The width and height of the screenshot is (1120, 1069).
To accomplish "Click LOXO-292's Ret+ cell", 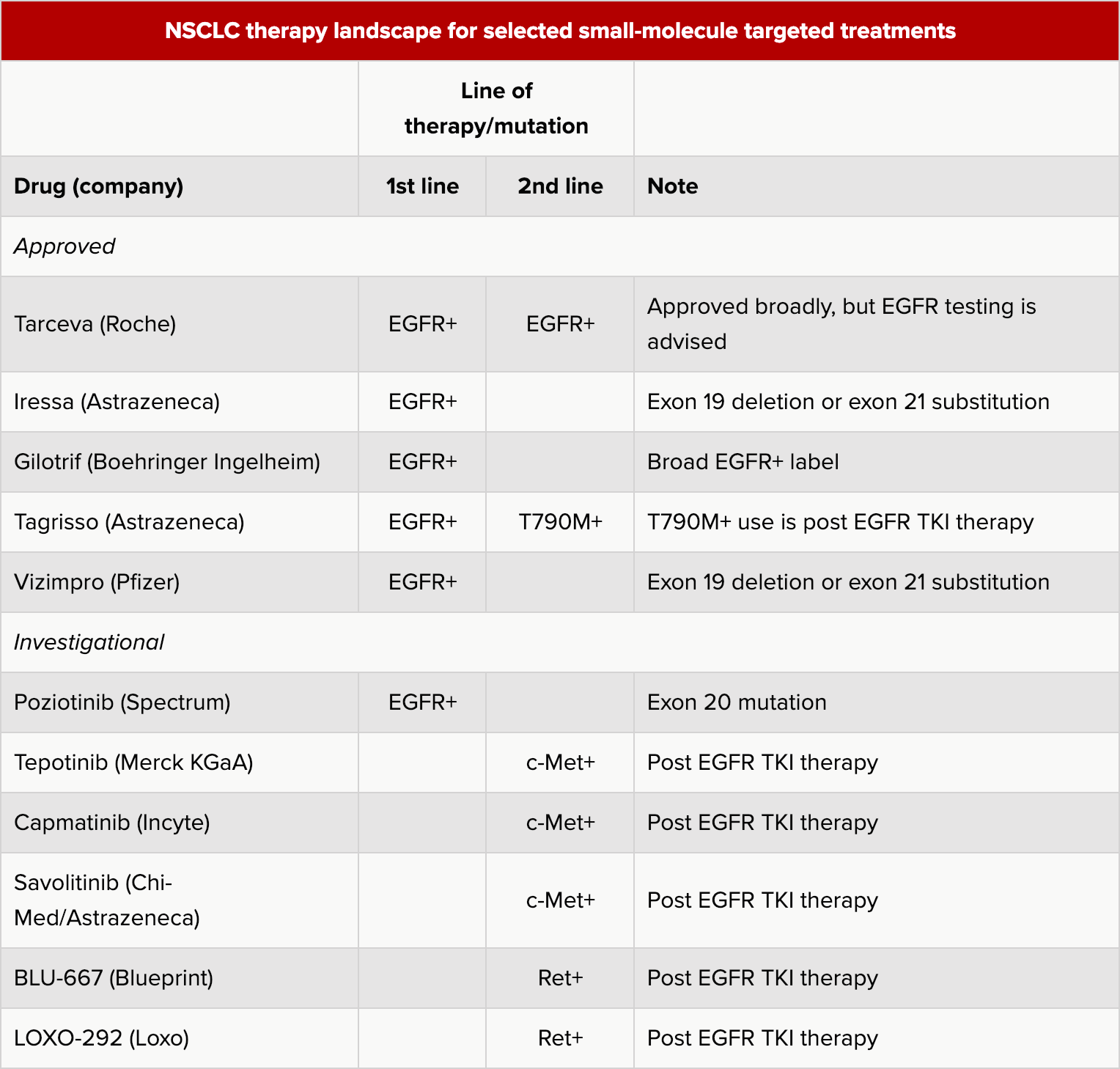I will pyautogui.click(x=561, y=1038).
